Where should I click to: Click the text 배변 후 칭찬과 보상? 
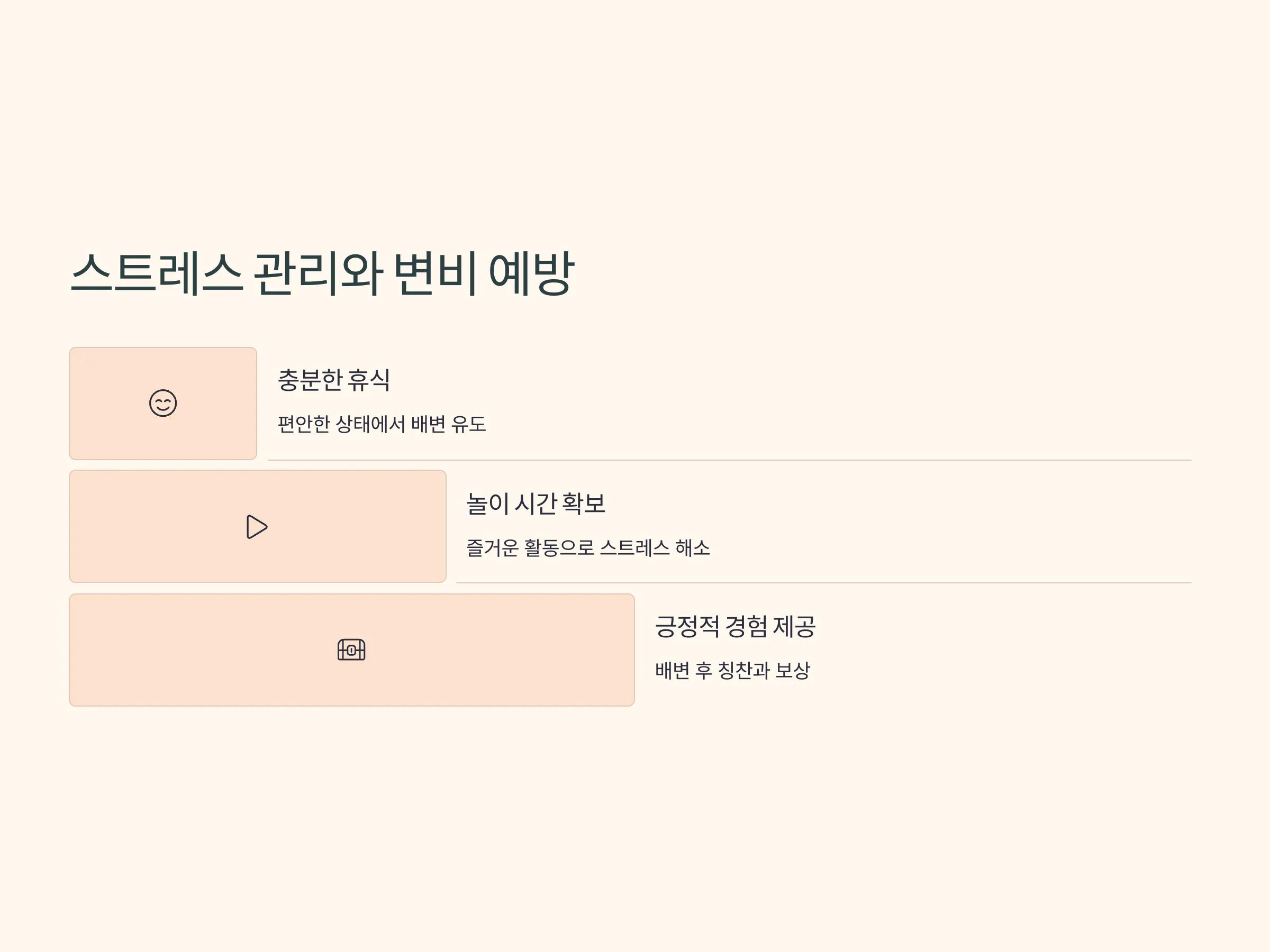click(732, 670)
